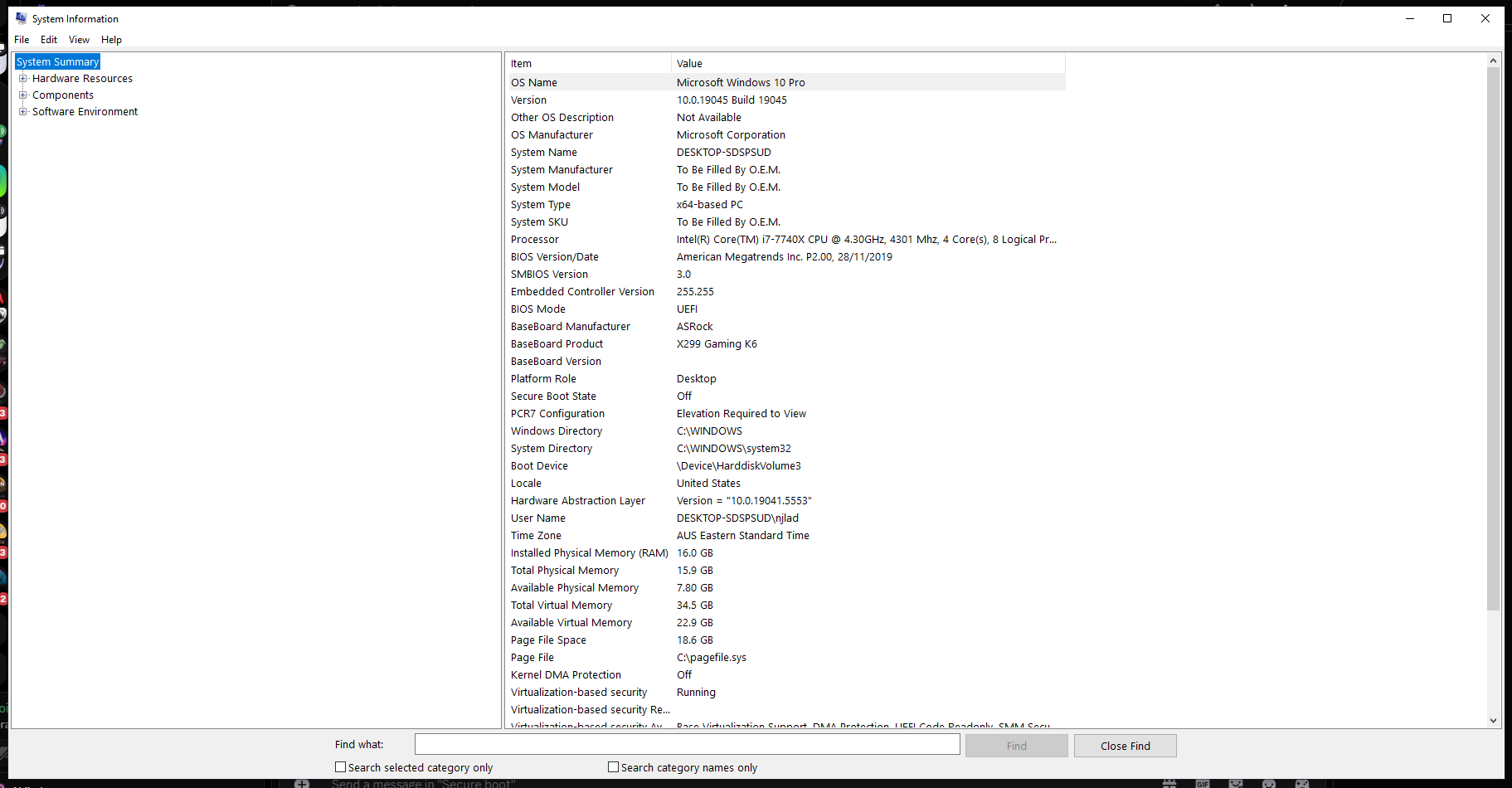The image size is (1512, 788).
Task: Select the Available Virtual Memory row
Action: [787, 623]
